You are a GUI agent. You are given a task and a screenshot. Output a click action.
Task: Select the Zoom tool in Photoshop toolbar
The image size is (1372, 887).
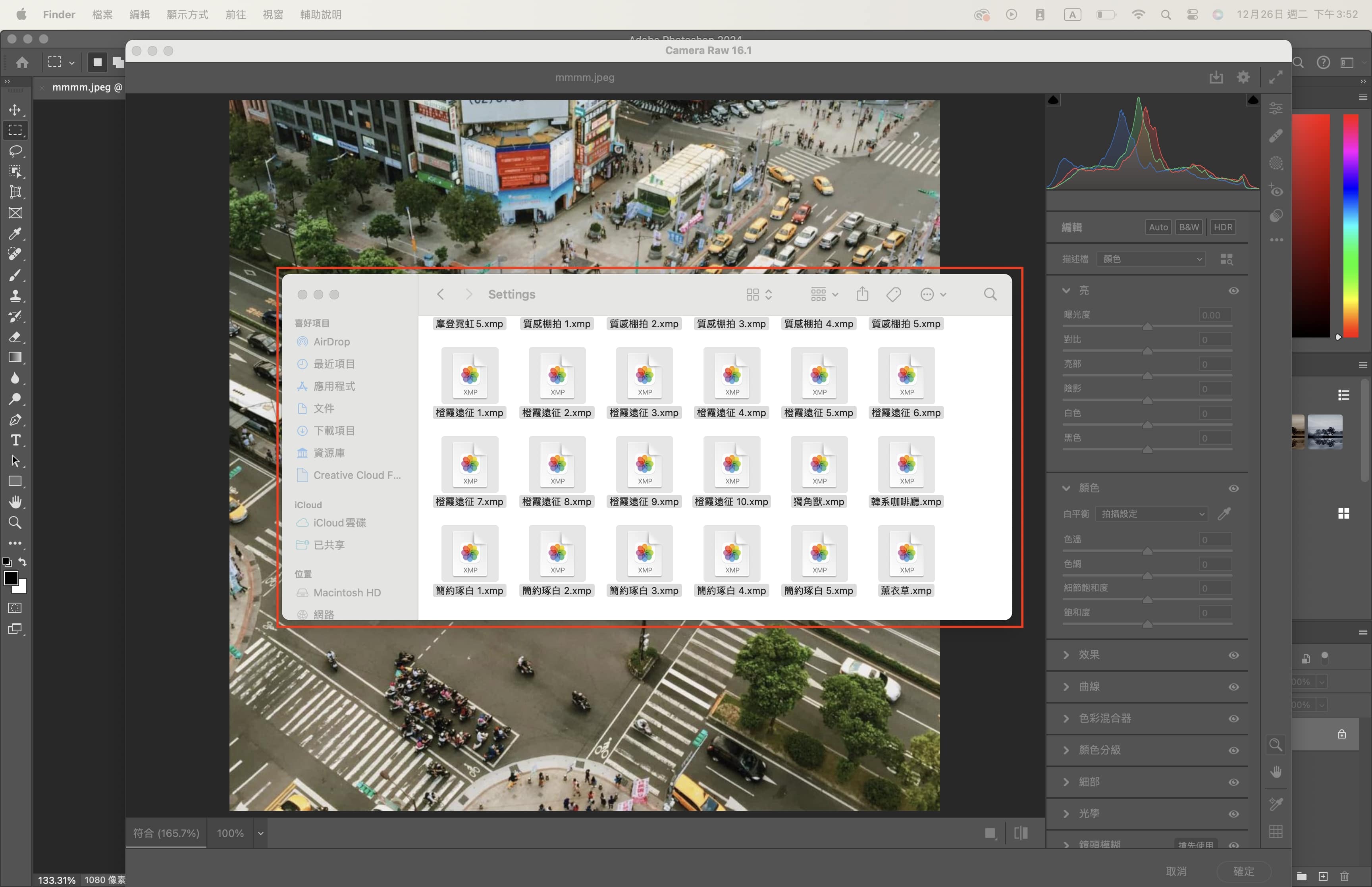point(15,523)
